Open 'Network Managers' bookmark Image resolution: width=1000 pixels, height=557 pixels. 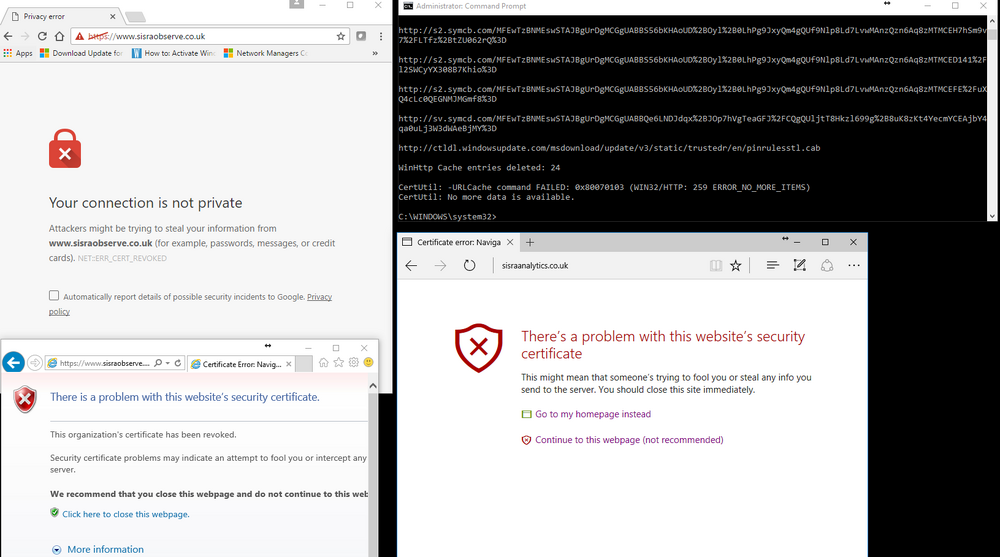coord(265,53)
